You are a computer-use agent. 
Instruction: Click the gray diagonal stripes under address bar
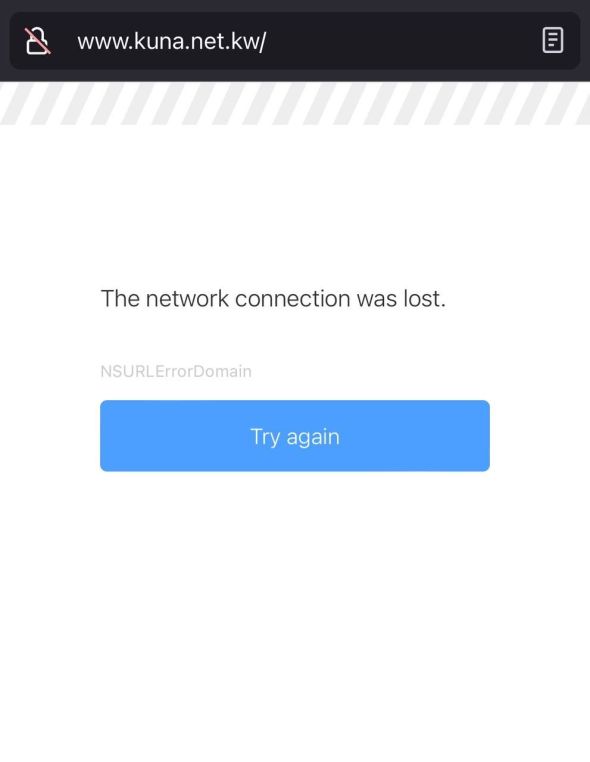(x=295, y=103)
